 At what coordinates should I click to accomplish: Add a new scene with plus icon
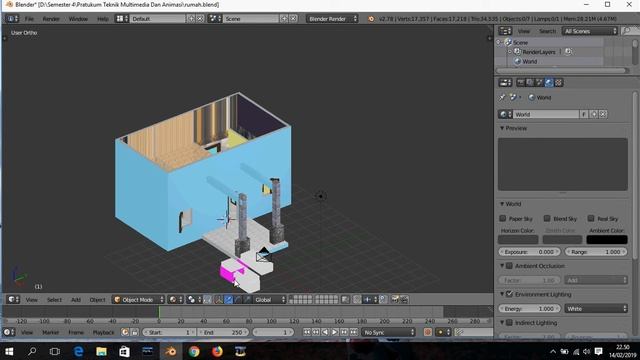tap(284, 19)
